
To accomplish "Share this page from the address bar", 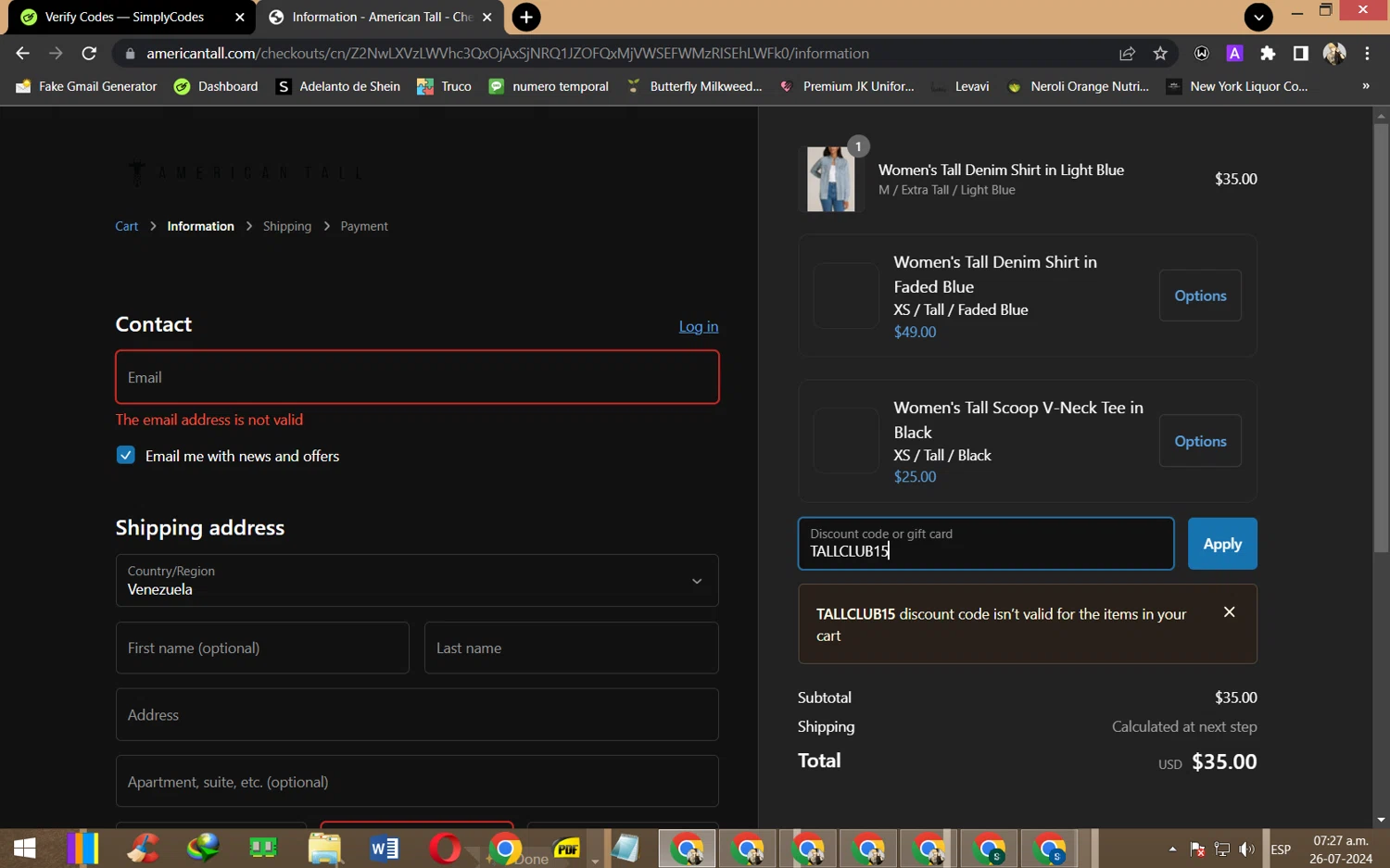I will click(1127, 54).
